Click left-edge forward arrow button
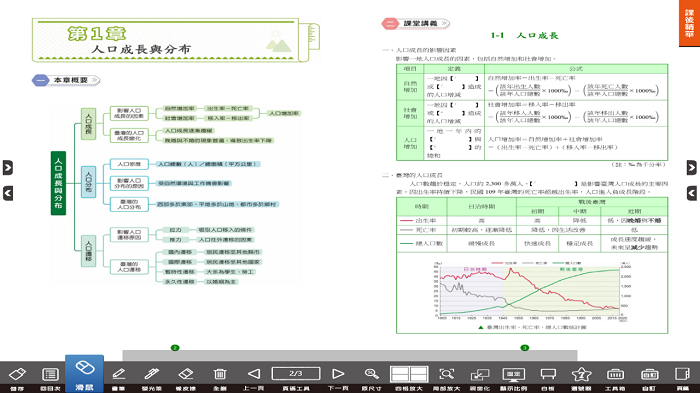700x393 pixels. (x=8, y=167)
